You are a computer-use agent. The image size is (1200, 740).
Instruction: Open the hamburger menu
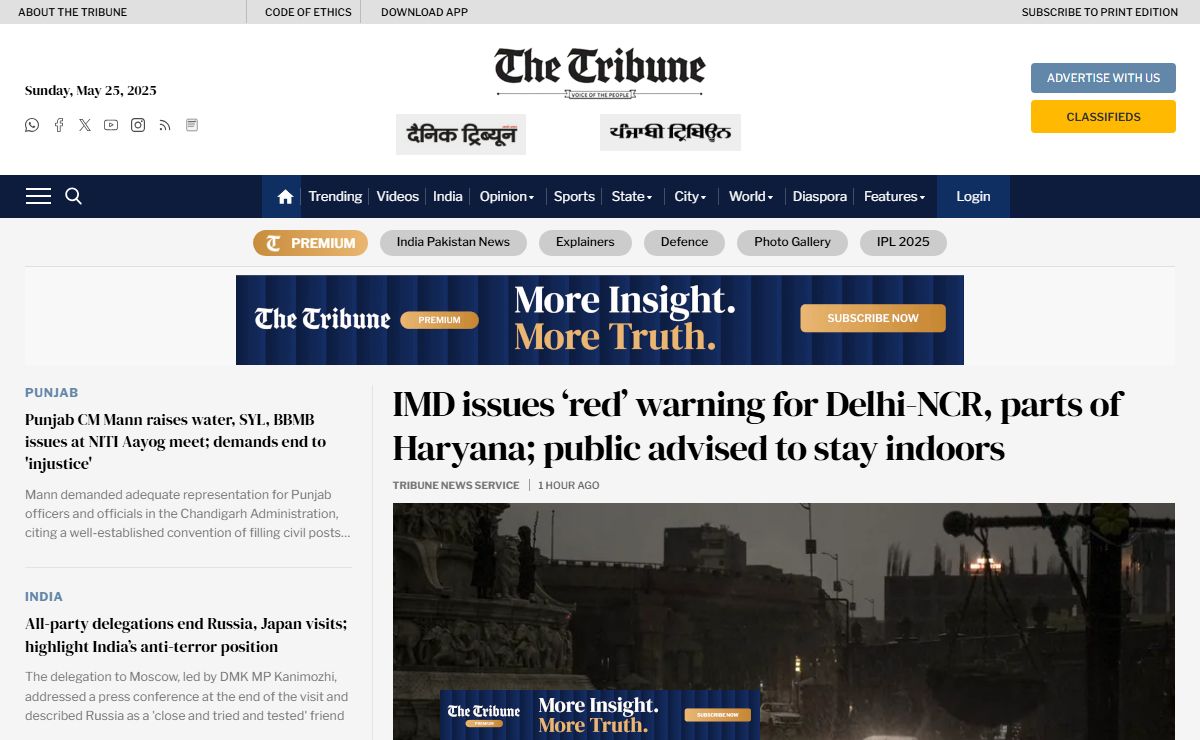click(x=38, y=196)
